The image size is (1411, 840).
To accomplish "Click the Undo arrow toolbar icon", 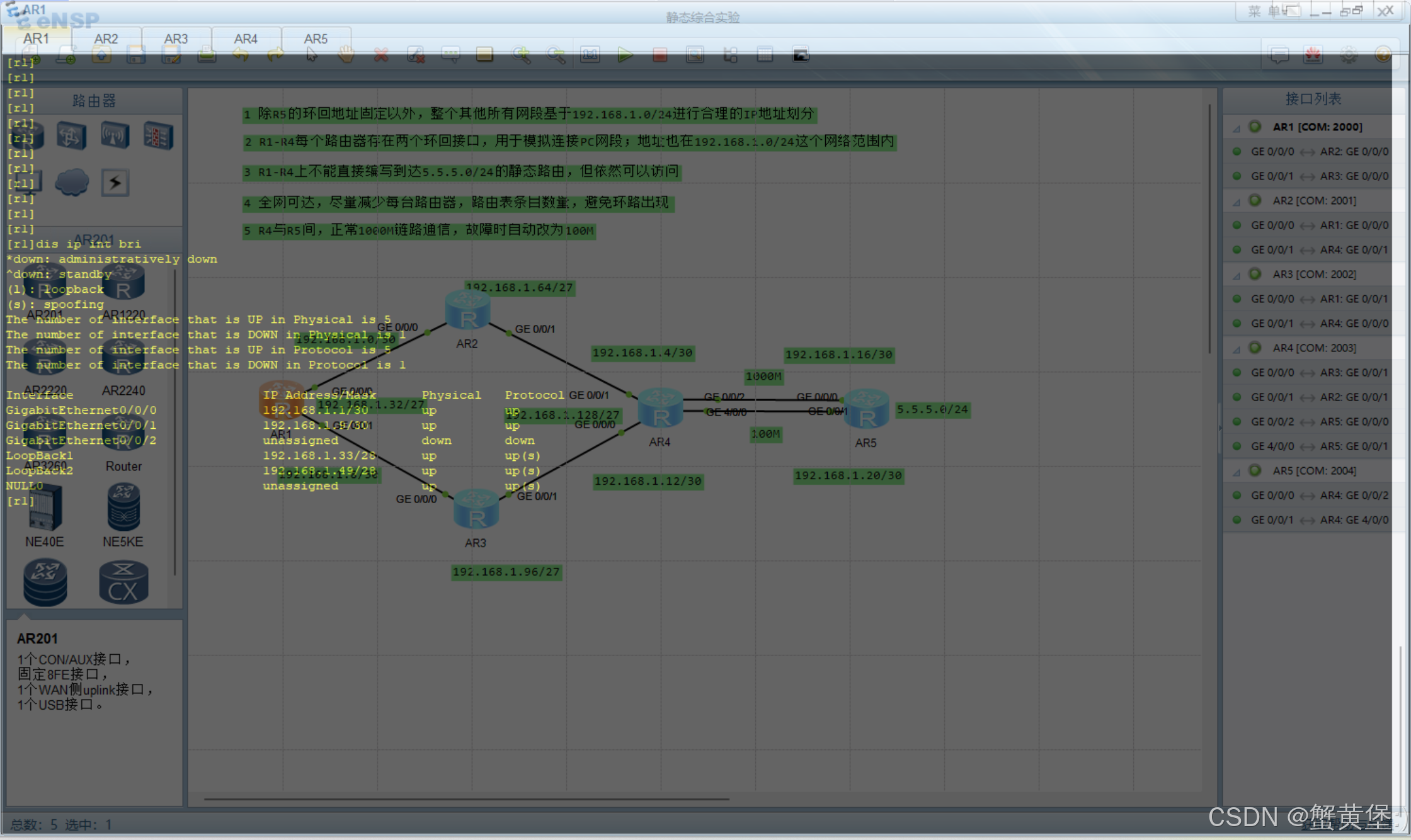I will 241,55.
